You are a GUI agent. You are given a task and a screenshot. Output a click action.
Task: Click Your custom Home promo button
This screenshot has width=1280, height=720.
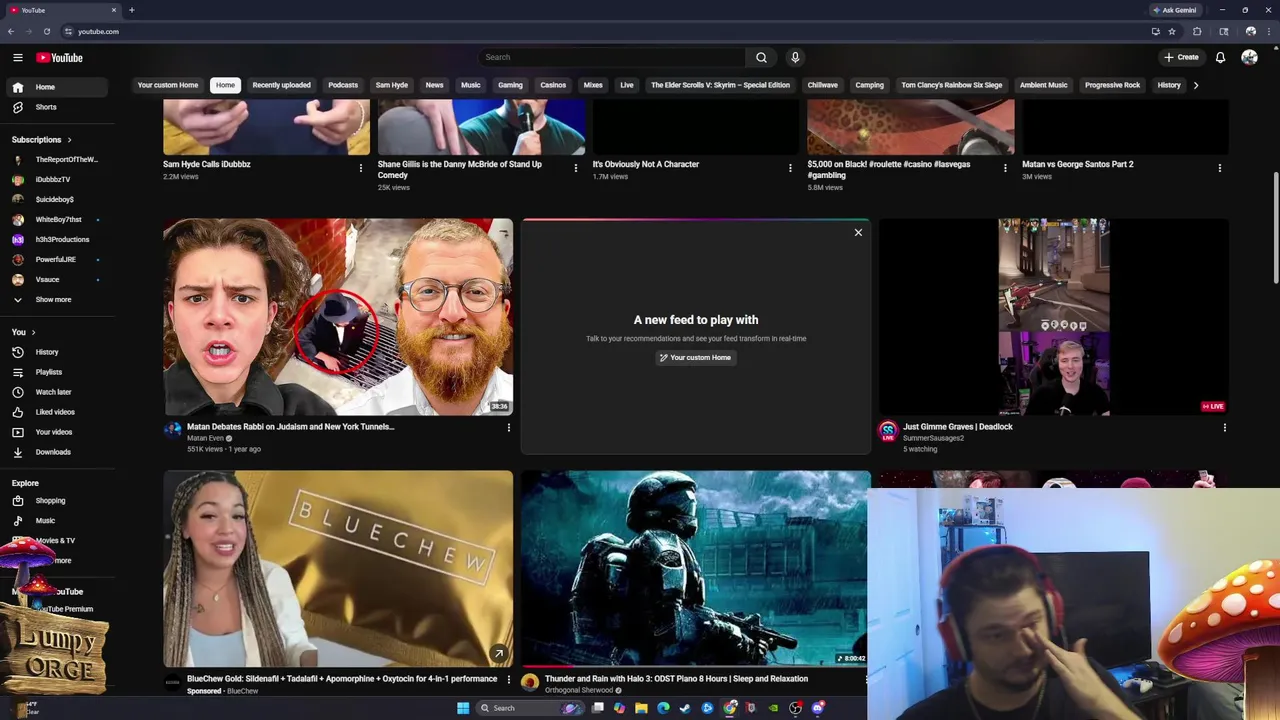point(695,357)
